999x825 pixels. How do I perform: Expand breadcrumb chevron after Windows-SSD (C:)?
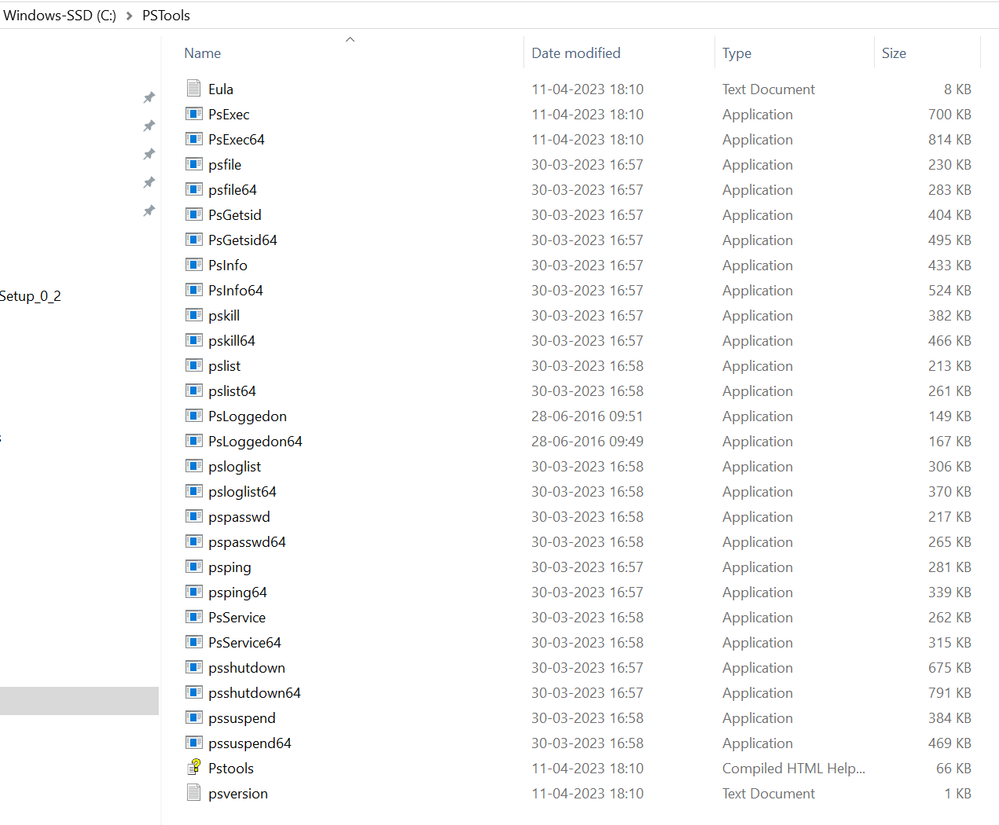129,15
